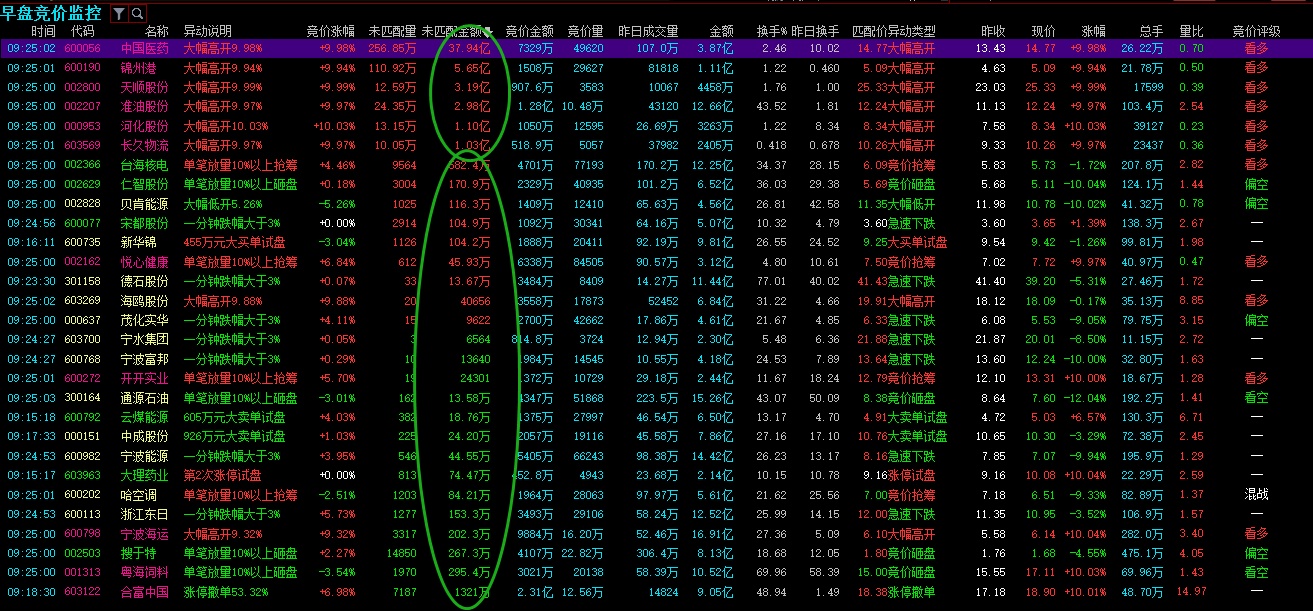Open the filter funnel icon beside 早盘竞价监控
Viewport: 1313px width, 611px height.
click(119, 14)
